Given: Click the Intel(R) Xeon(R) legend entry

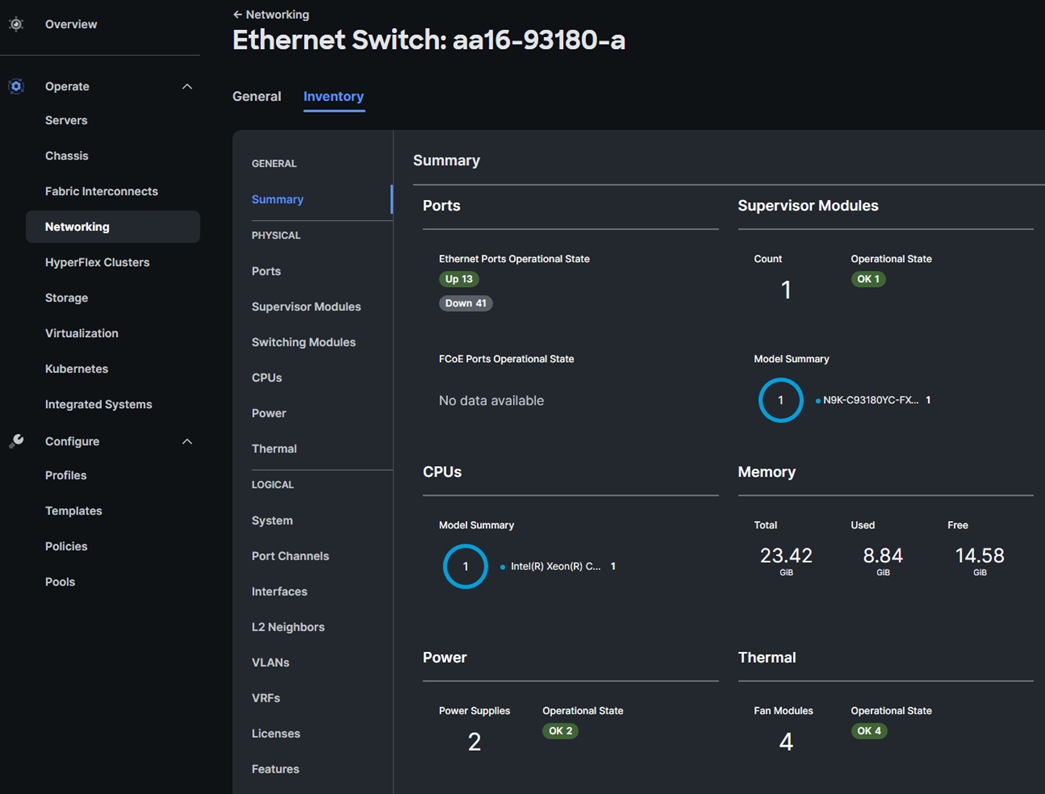Looking at the screenshot, I should [x=558, y=566].
